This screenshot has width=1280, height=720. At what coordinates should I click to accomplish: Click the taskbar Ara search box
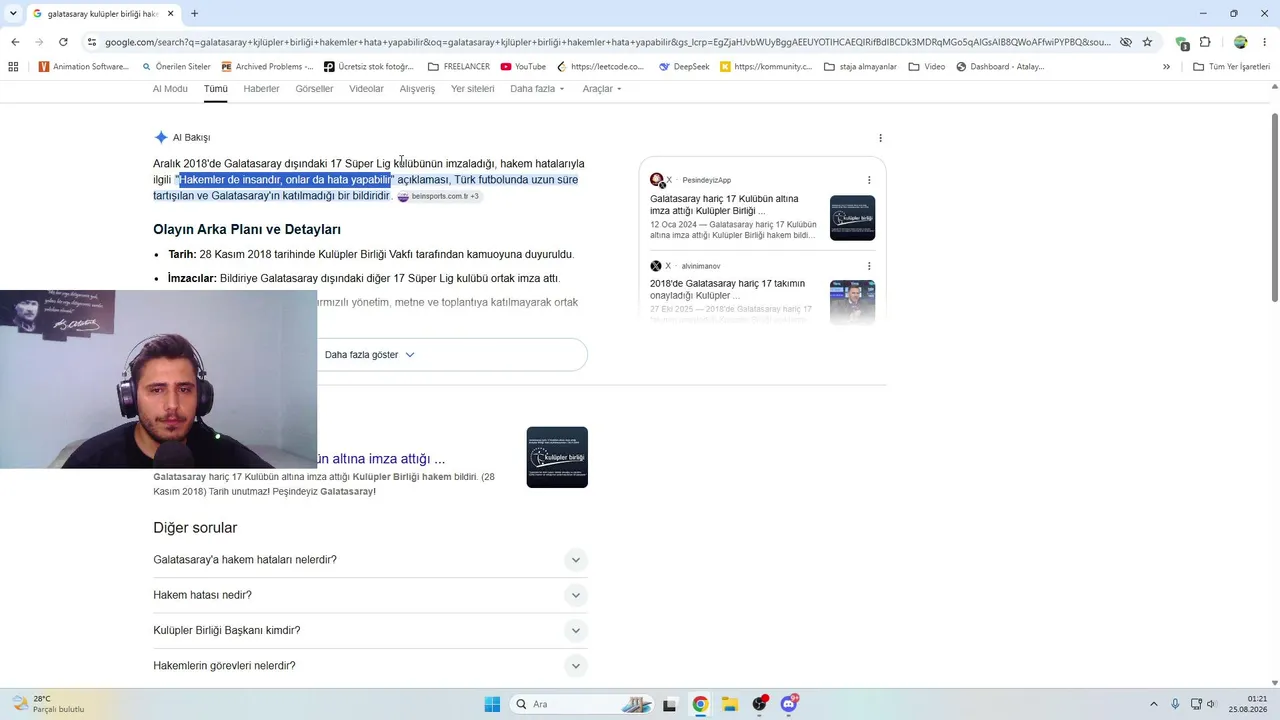pos(583,704)
